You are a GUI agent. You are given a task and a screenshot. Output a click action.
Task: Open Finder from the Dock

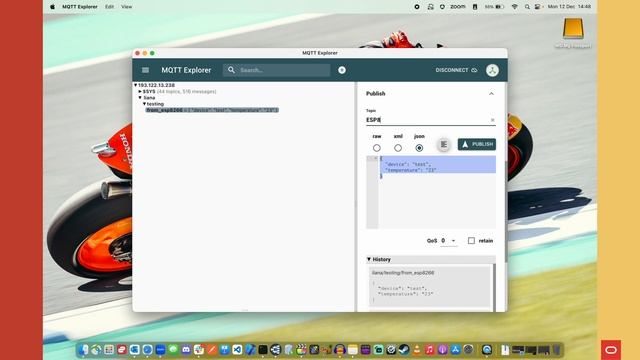[x=83, y=350]
